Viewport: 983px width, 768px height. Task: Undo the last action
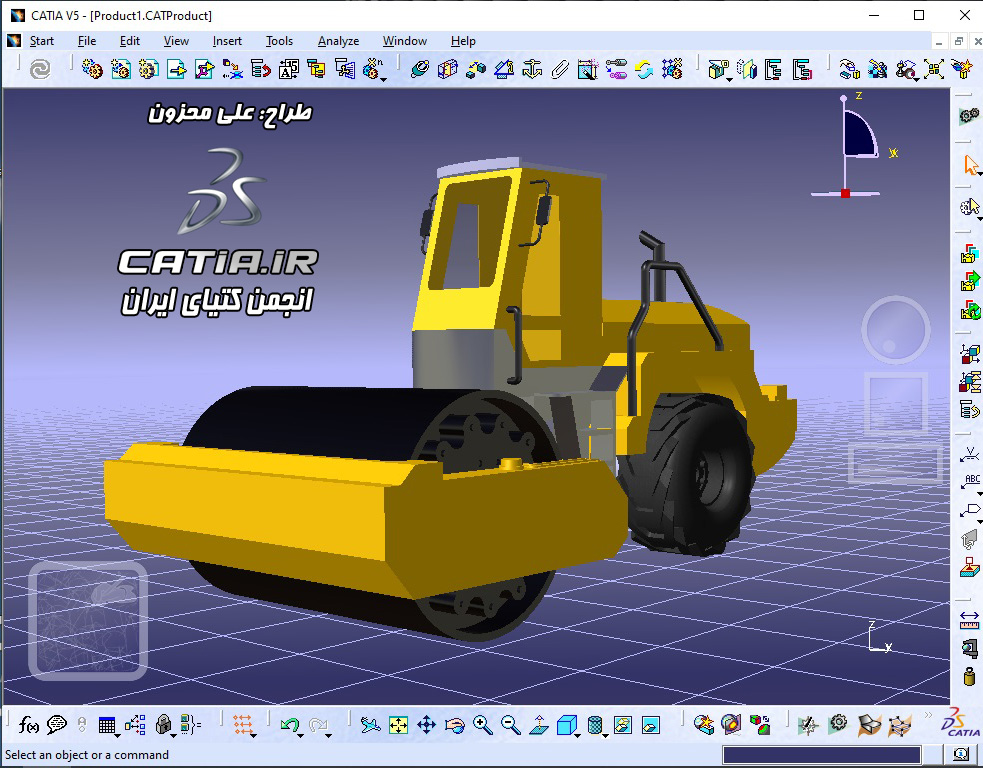point(289,725)
